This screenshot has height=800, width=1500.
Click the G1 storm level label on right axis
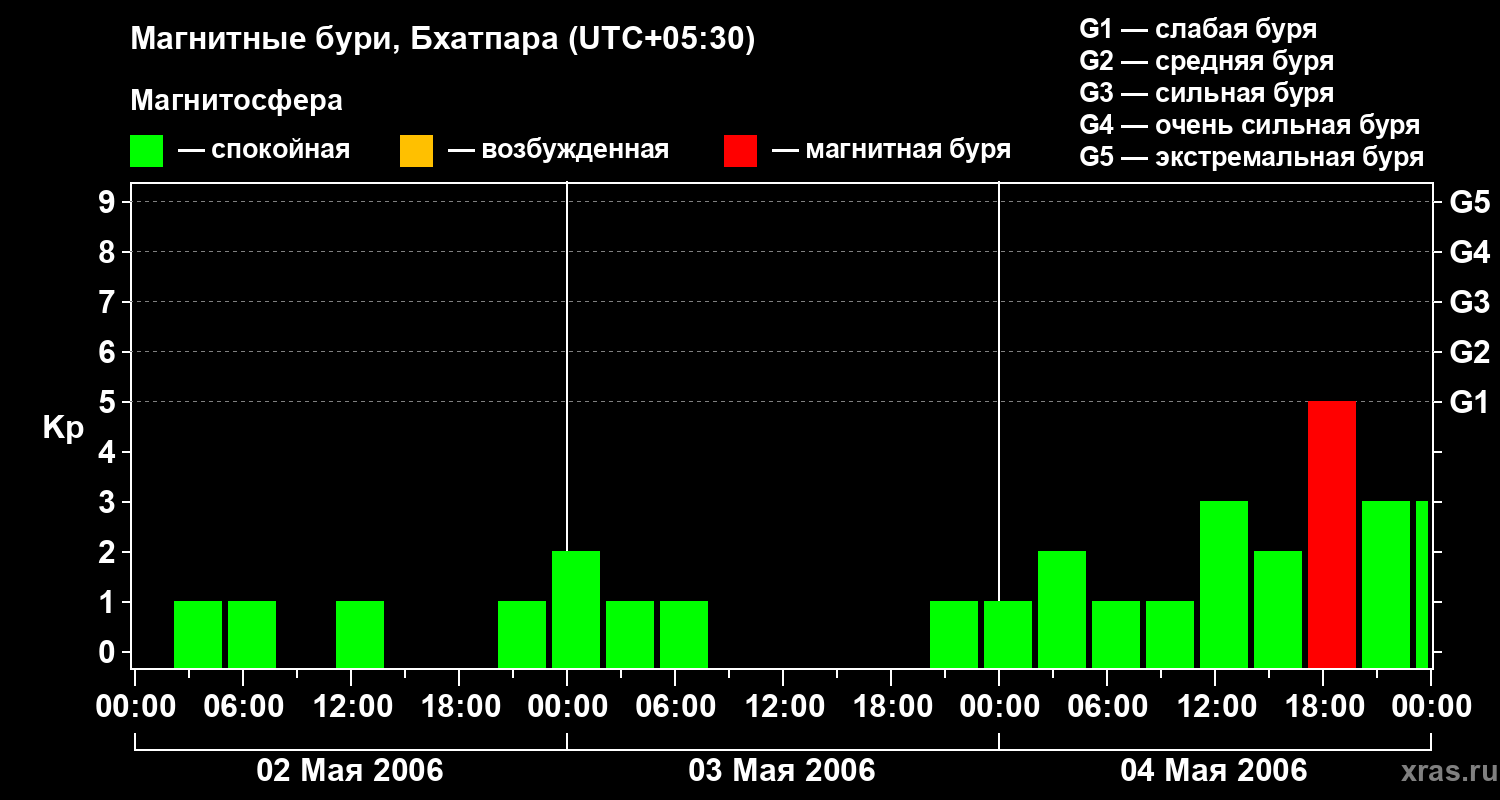1469,402
